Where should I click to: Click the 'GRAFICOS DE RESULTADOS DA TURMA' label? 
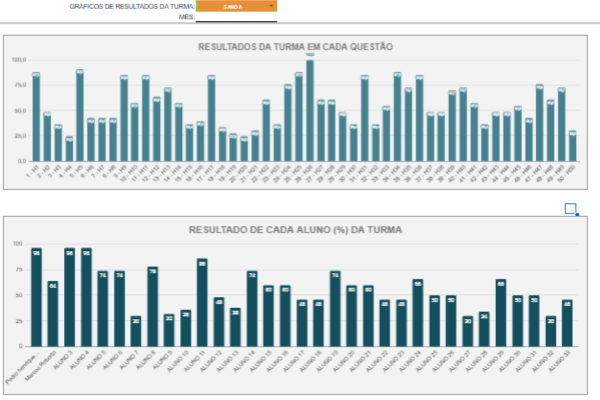132,6
